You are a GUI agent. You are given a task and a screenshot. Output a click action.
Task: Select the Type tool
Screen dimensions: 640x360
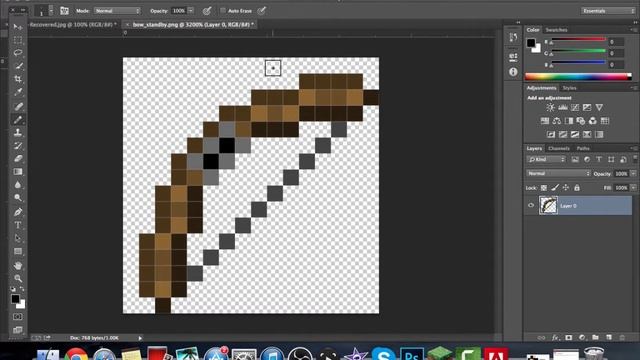coord(18,225)
